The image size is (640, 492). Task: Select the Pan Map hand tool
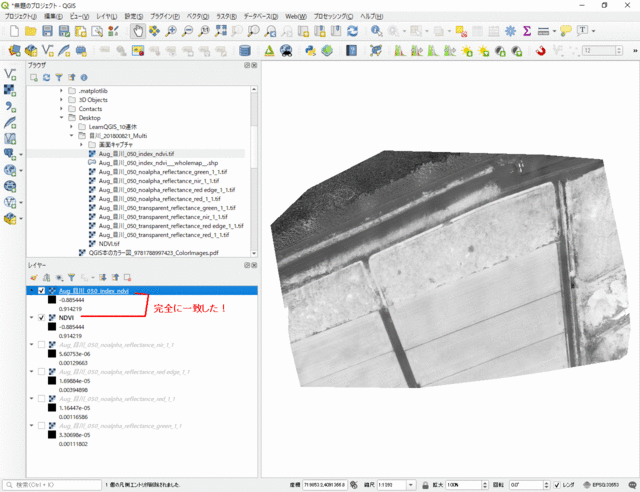point(138,31)
